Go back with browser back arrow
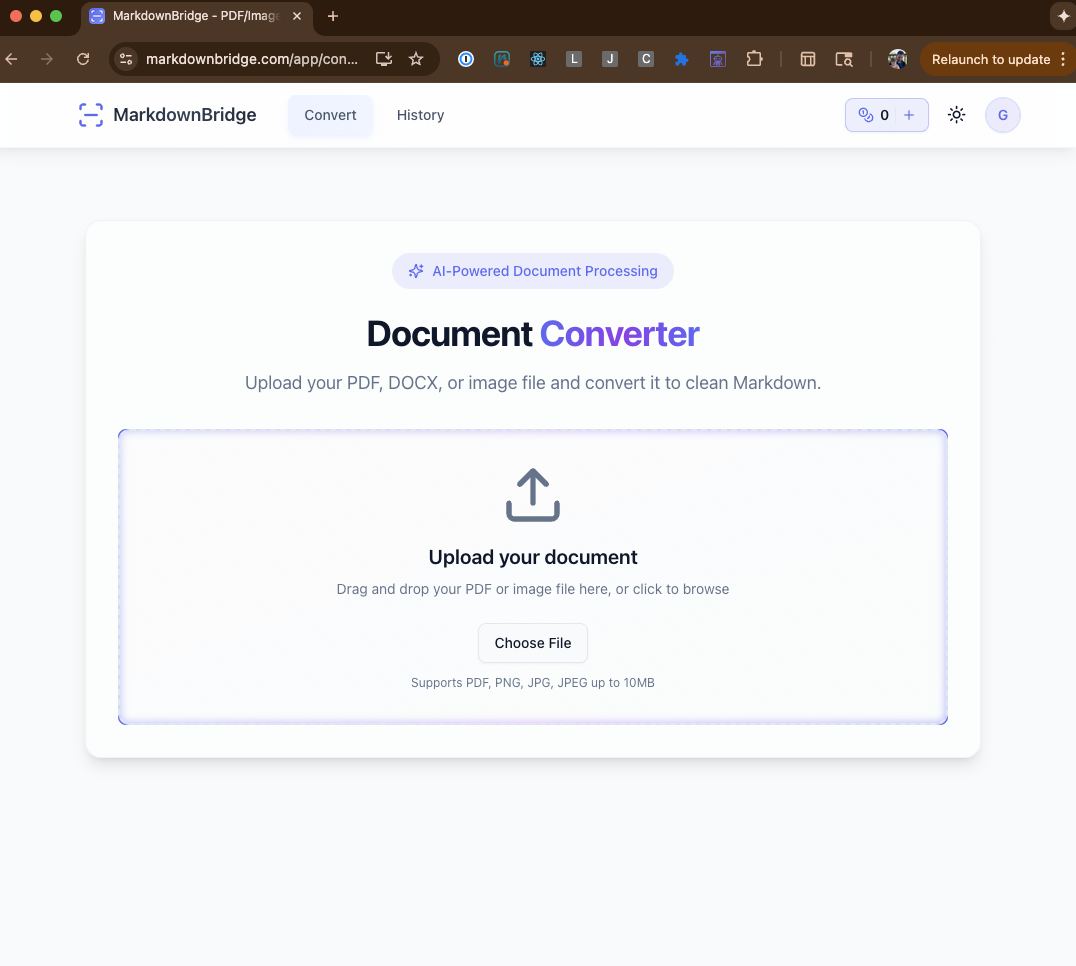 [12, 60]
